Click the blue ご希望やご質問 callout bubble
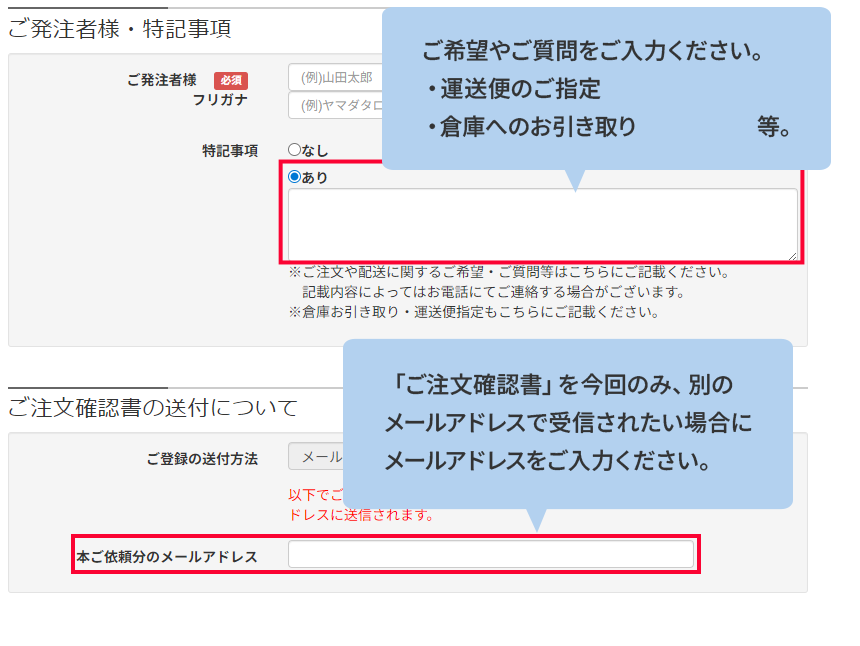 [606, 88]
